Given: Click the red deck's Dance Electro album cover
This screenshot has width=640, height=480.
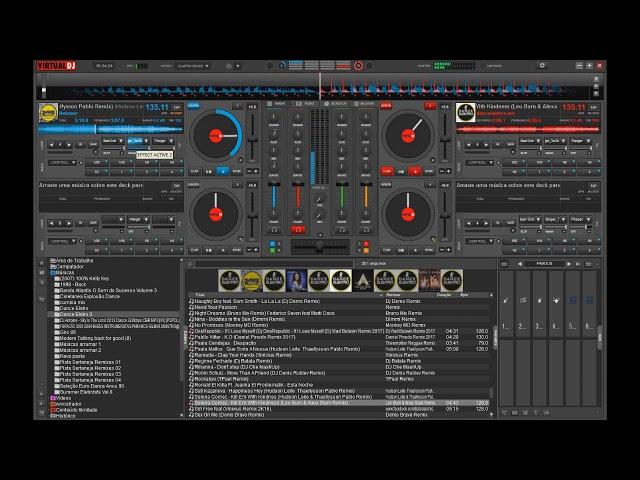Looking at the screenshot, I should pyautogui.click(x=466, y=113).
